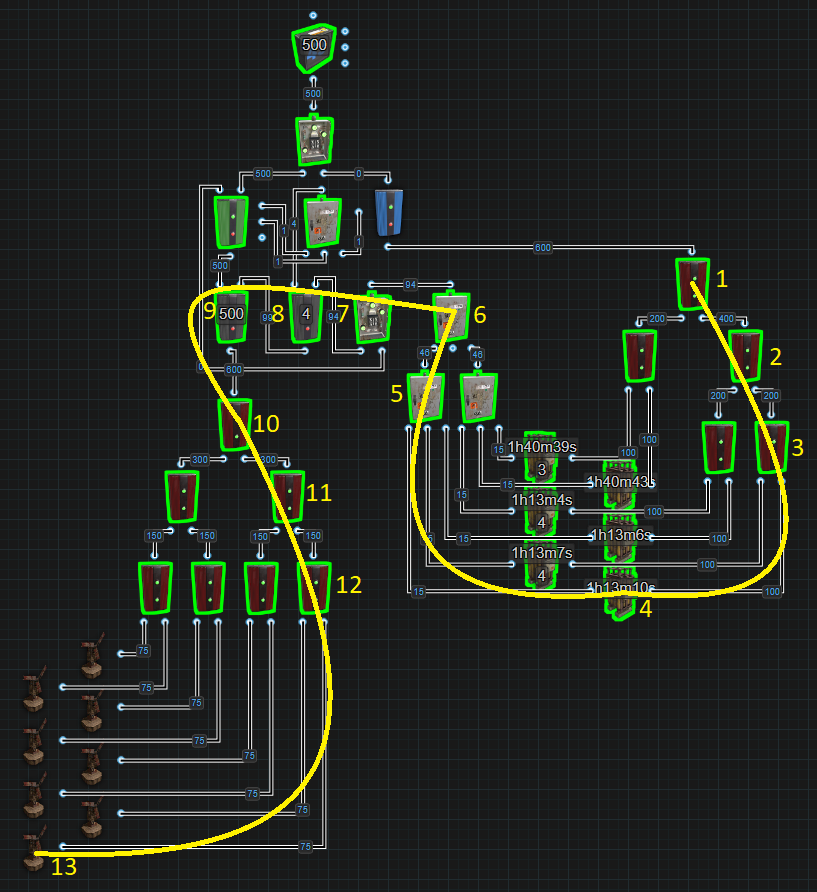Click the blue splitter node
Image resolution: width=817 pixels, height=892 pixels.
tap(389, 211)
